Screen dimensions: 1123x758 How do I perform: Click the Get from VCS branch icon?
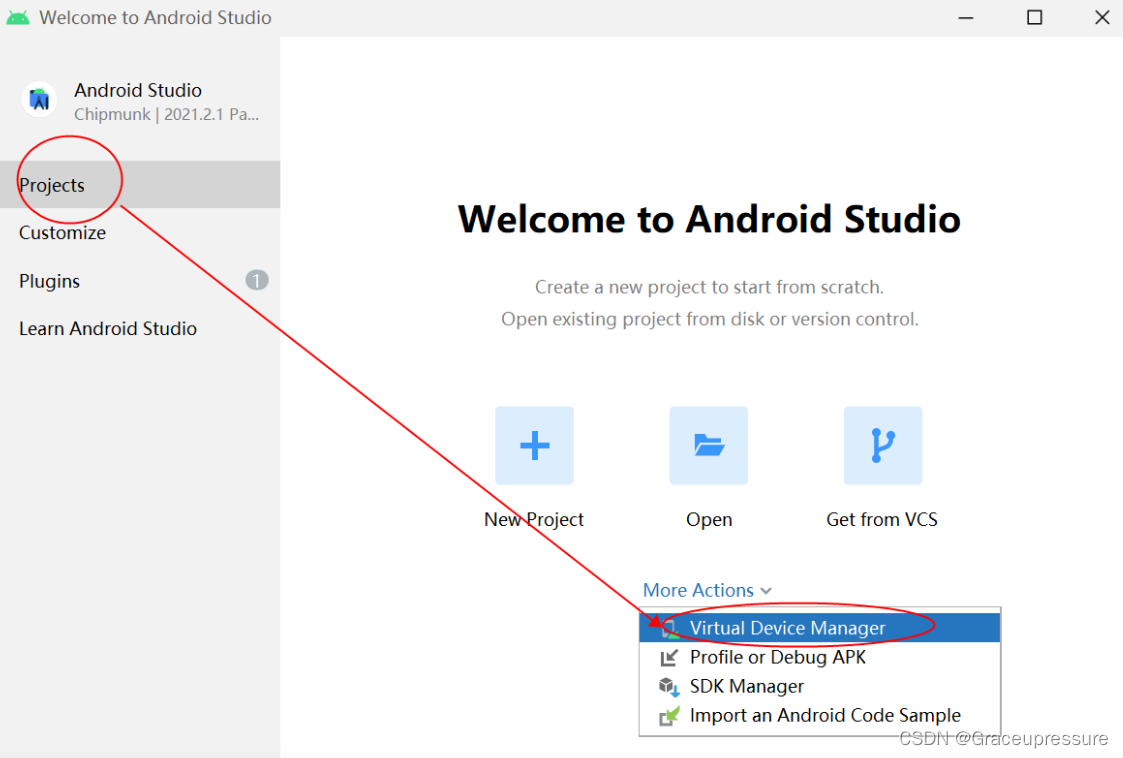point(882,446)
